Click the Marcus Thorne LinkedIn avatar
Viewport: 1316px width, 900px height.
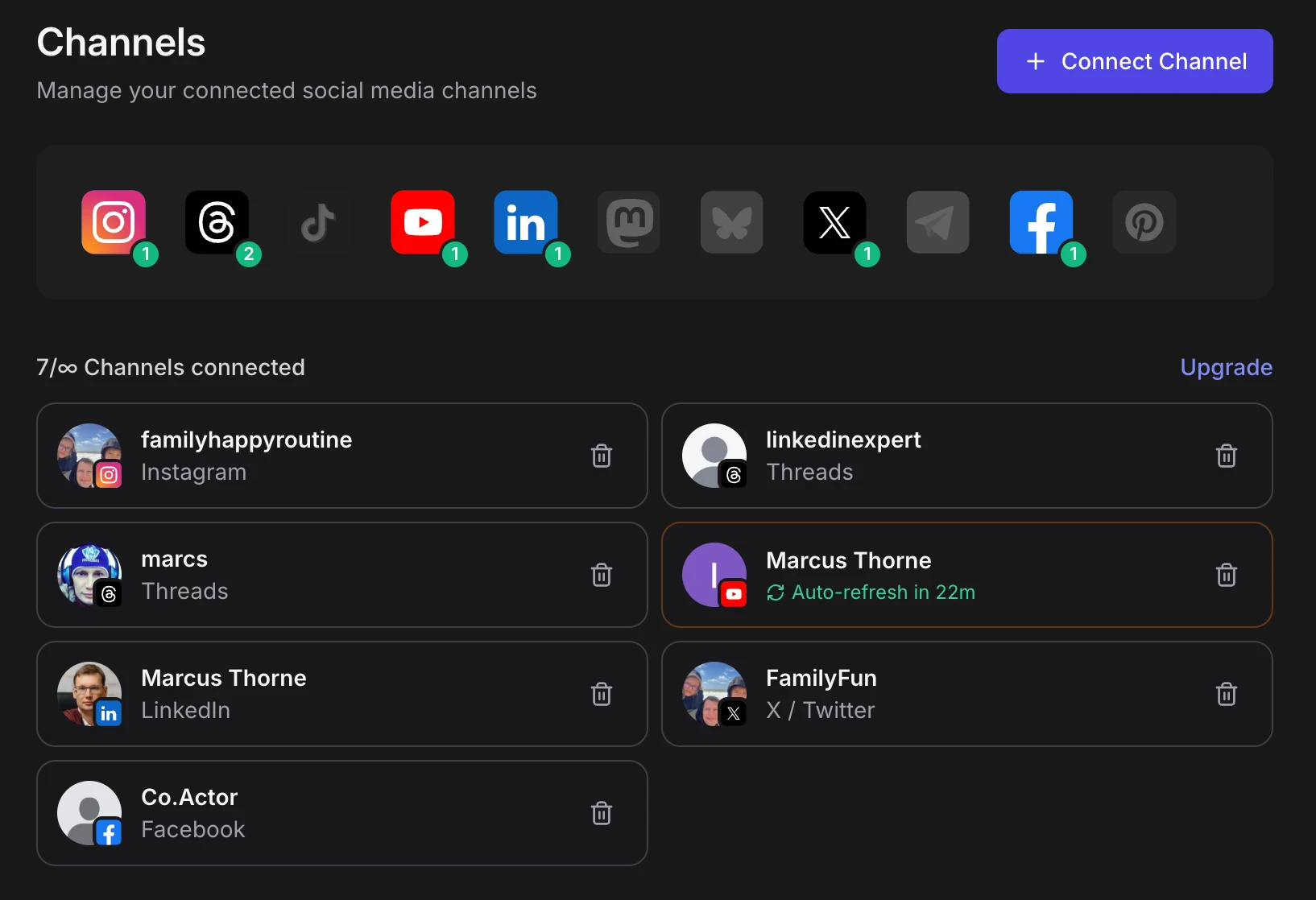point(89,694)
